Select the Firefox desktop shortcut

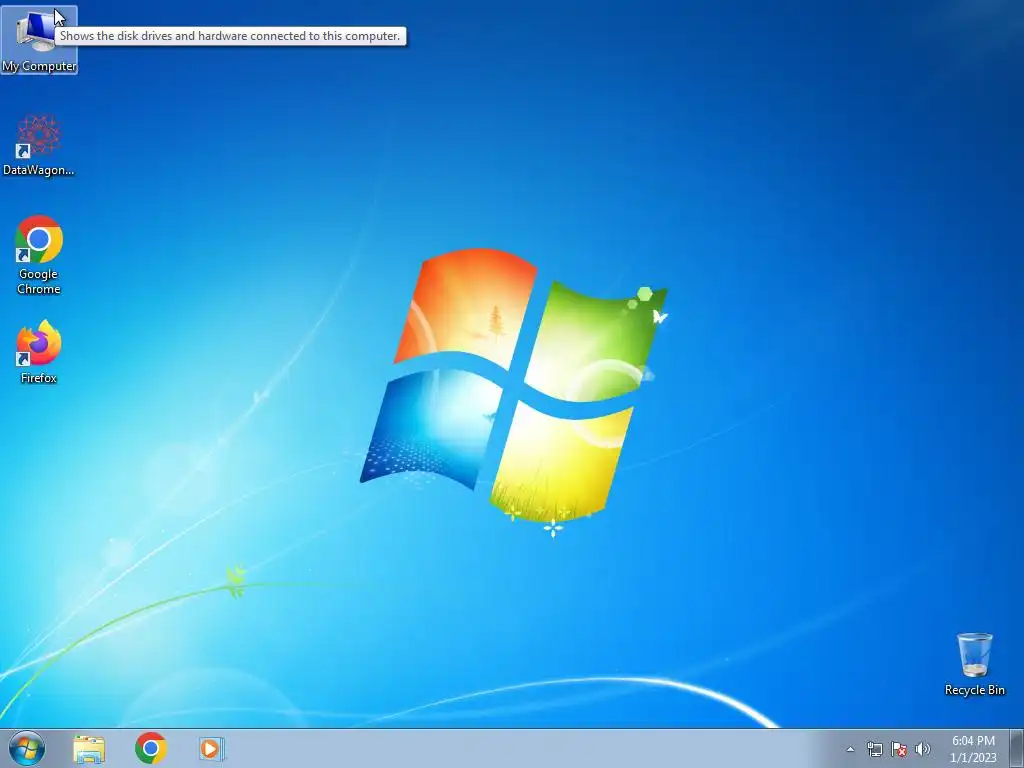pos(39,351)
